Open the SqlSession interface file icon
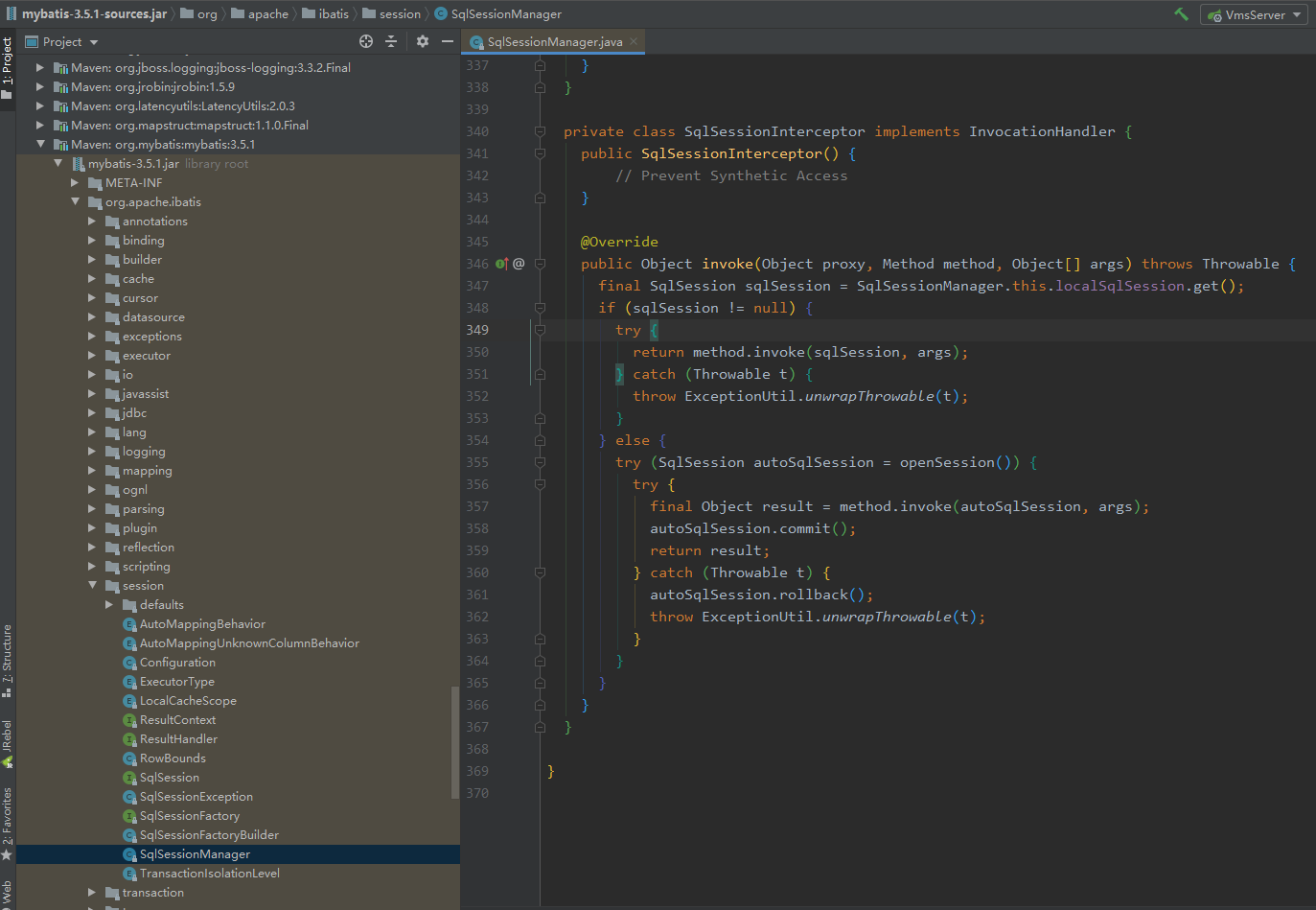1316x910 pixels. pos(130,778)
